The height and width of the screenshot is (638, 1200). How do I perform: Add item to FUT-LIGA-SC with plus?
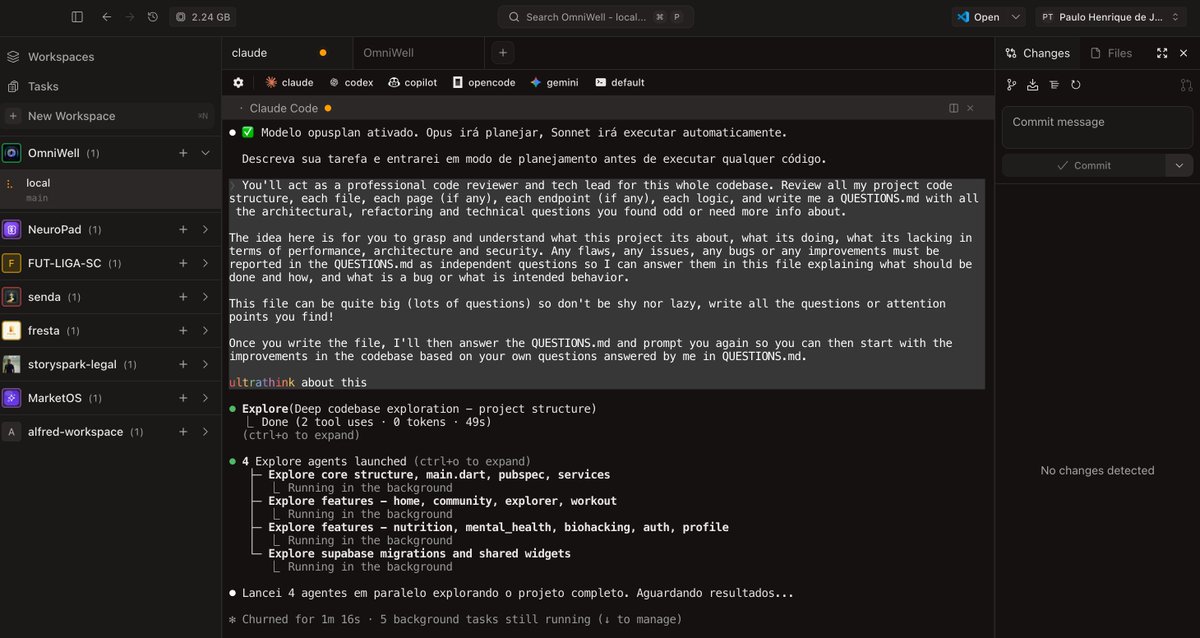183,263
